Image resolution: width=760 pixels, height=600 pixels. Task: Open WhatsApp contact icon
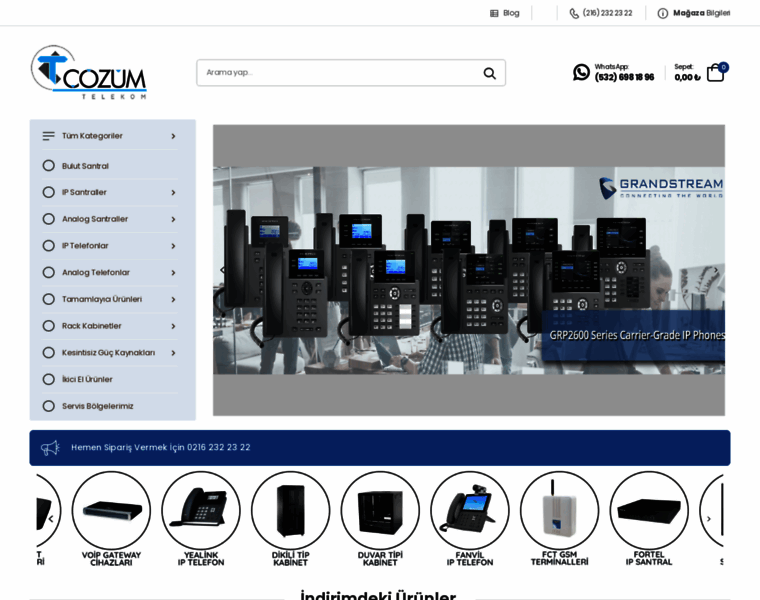[581, 72]
